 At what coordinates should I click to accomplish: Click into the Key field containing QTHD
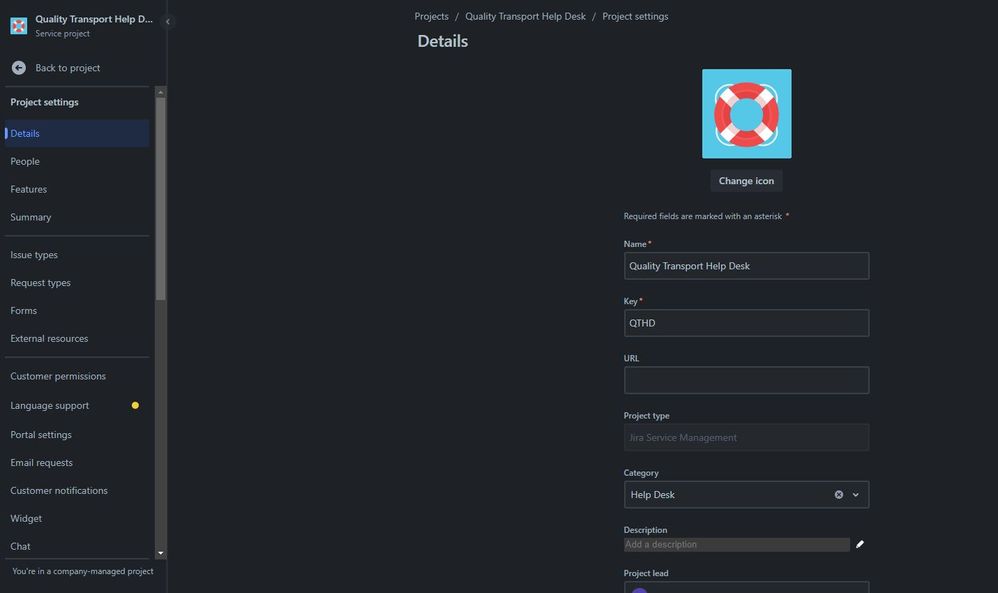746,323
